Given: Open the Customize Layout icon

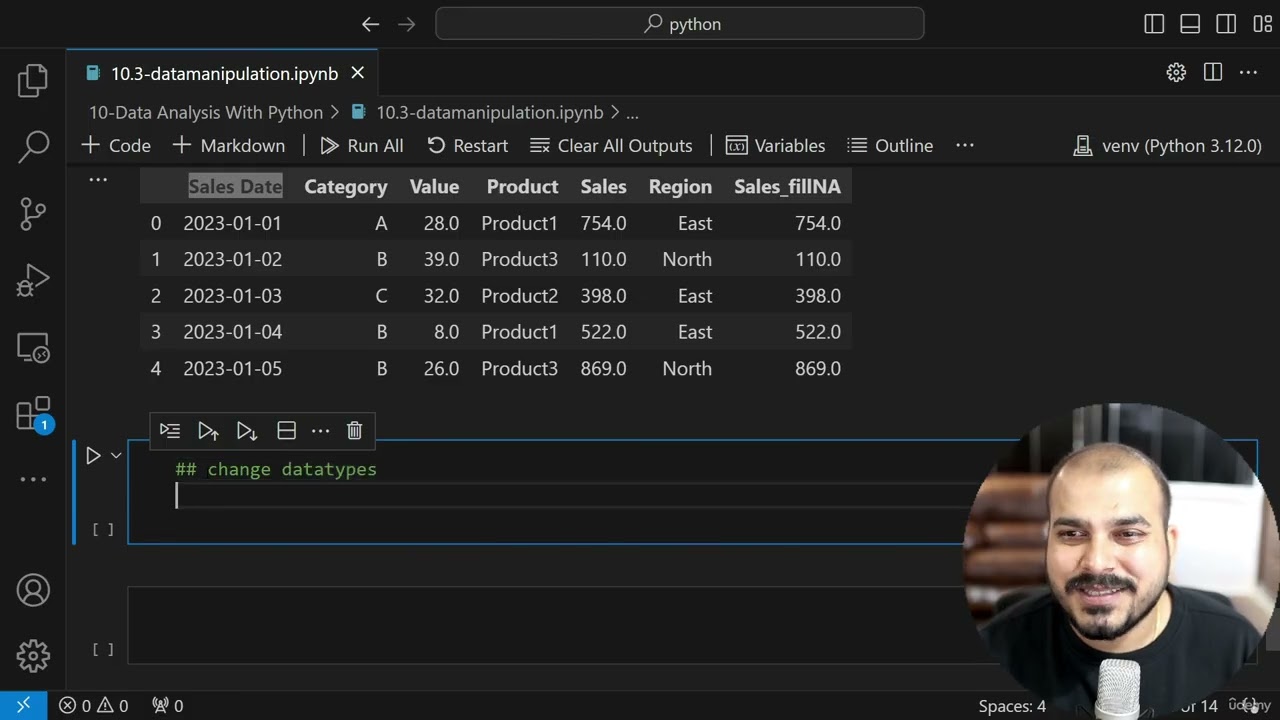Looking at the screenshot, I should (1262, 24).
